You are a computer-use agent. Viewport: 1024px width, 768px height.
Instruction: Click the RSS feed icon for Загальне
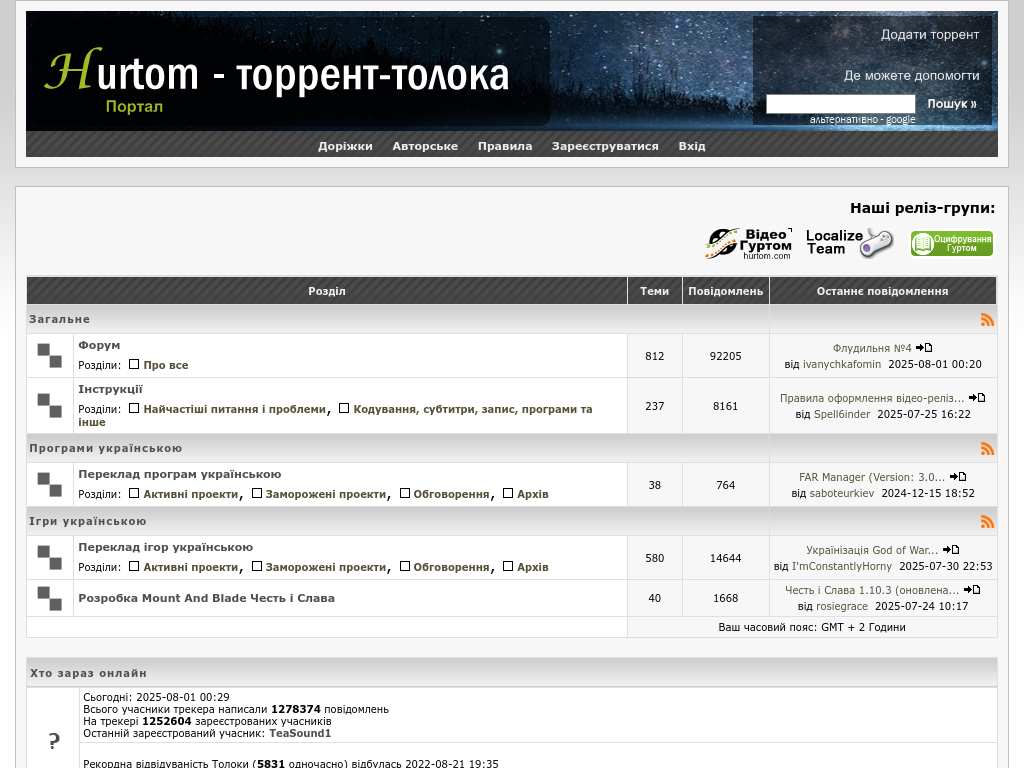987,320
